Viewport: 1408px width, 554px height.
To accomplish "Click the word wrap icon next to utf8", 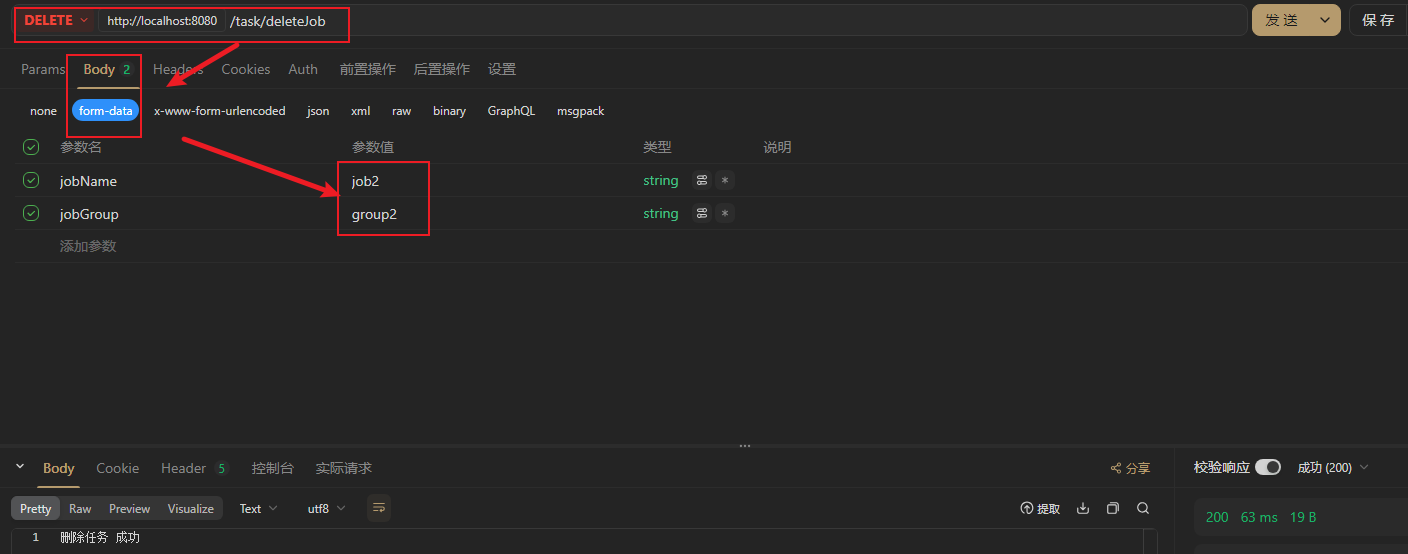I will pos(379,509).
